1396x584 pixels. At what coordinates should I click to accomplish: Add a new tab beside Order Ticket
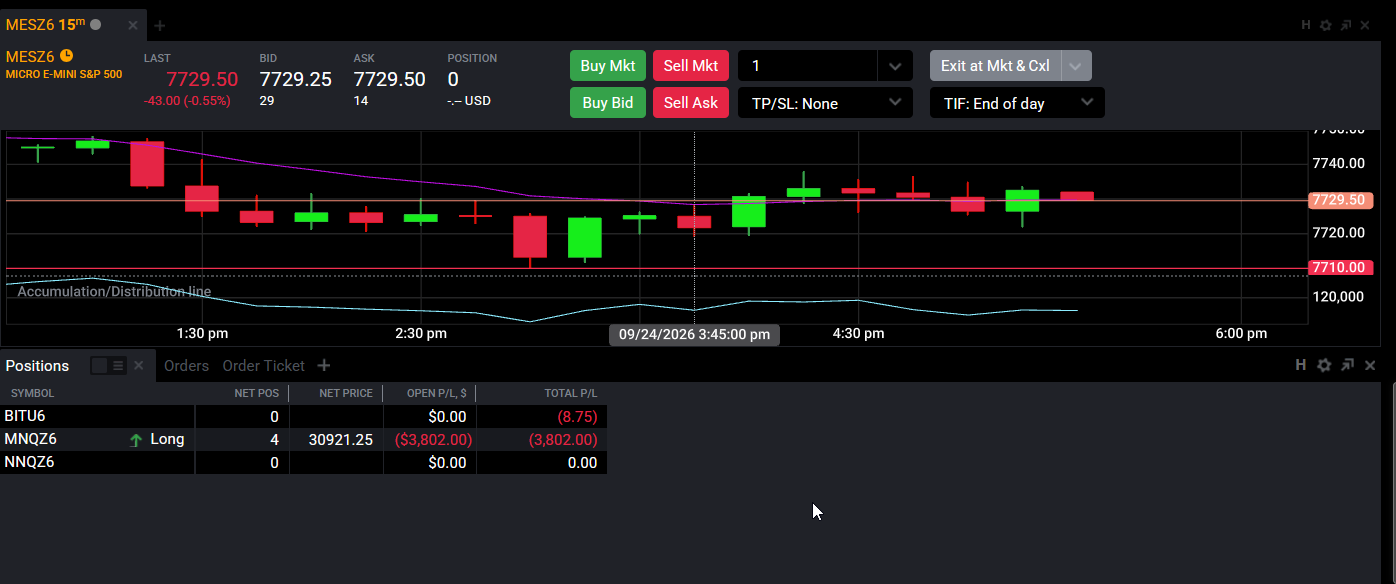tap(323, 365)
